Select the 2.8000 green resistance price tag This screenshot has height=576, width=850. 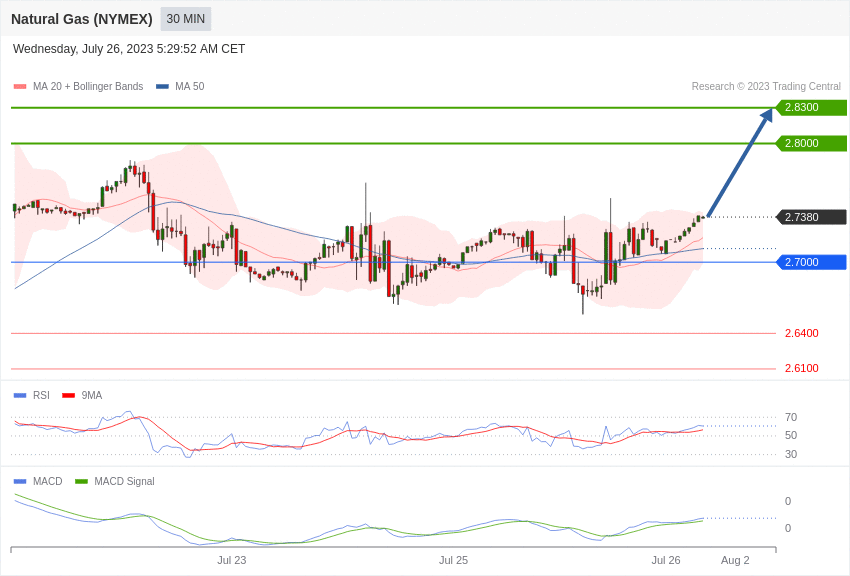(811, 144)
